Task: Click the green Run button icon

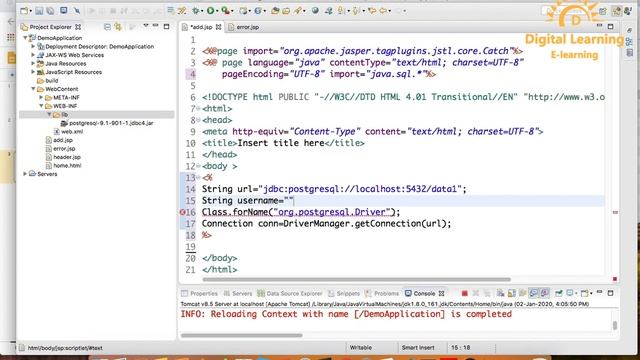Action: 210,11
